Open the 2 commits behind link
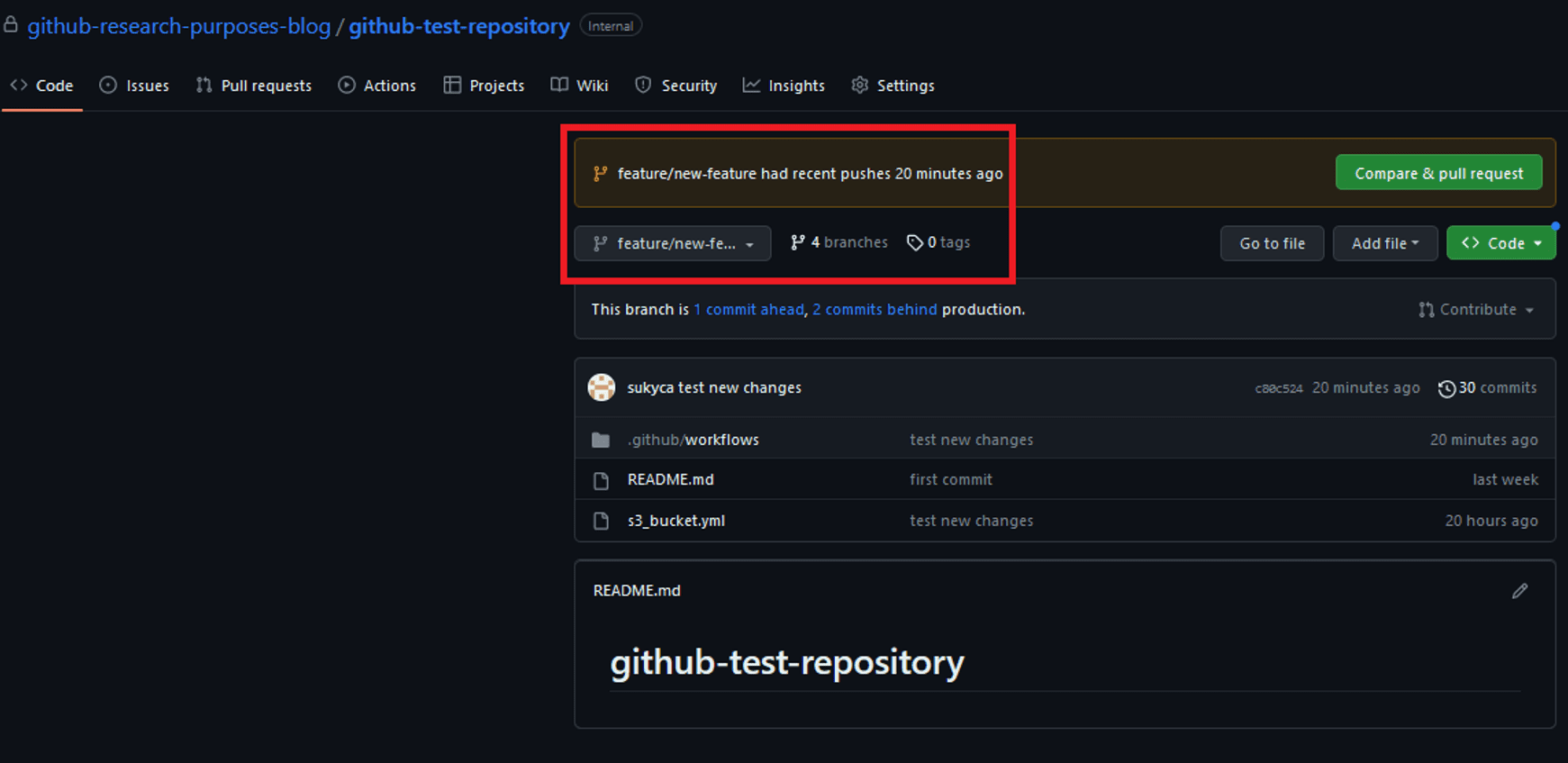This screenshot has height=763, width=1568. click(x=875, y=309)
